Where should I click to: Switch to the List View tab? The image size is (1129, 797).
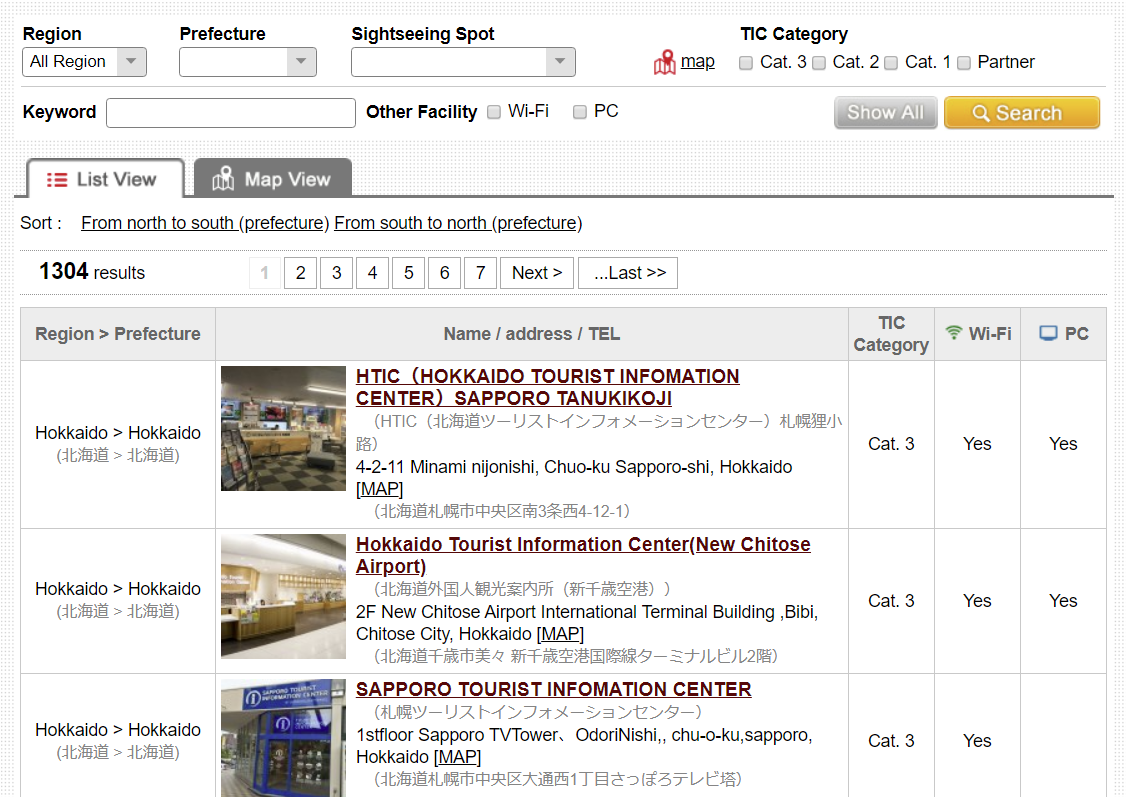[105, 179]
